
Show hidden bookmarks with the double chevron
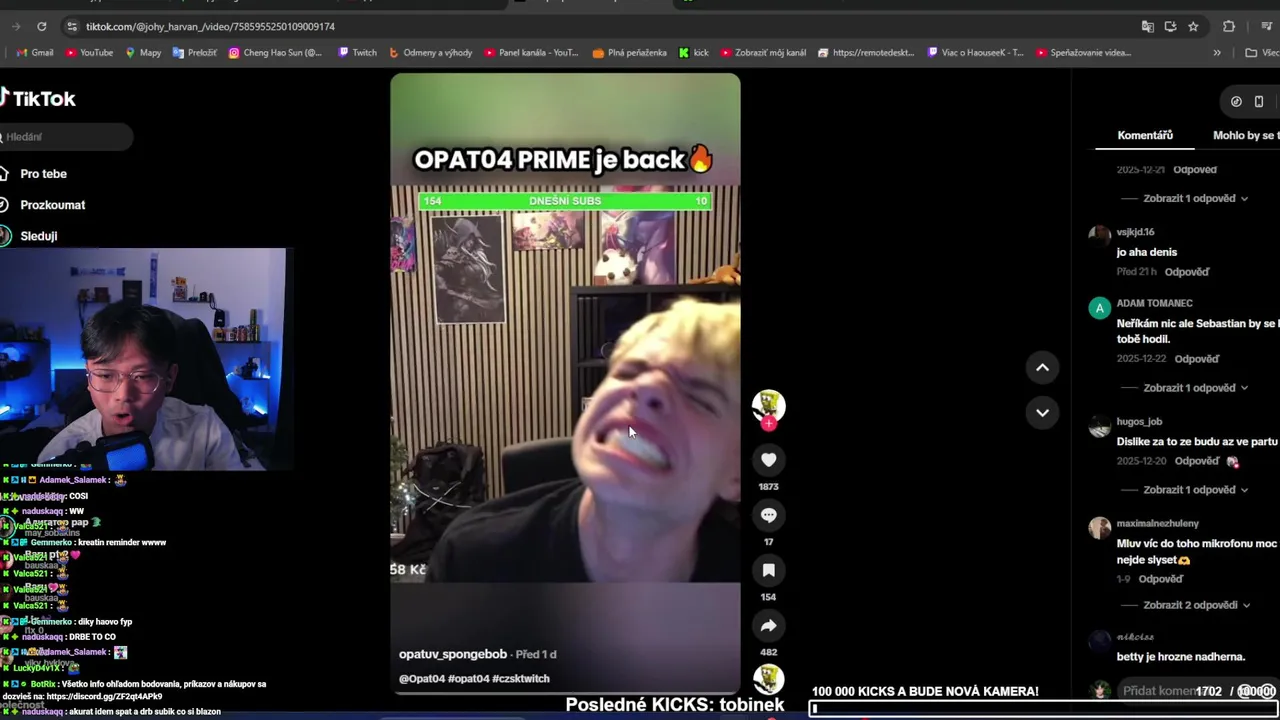[x=1217, y=52]
